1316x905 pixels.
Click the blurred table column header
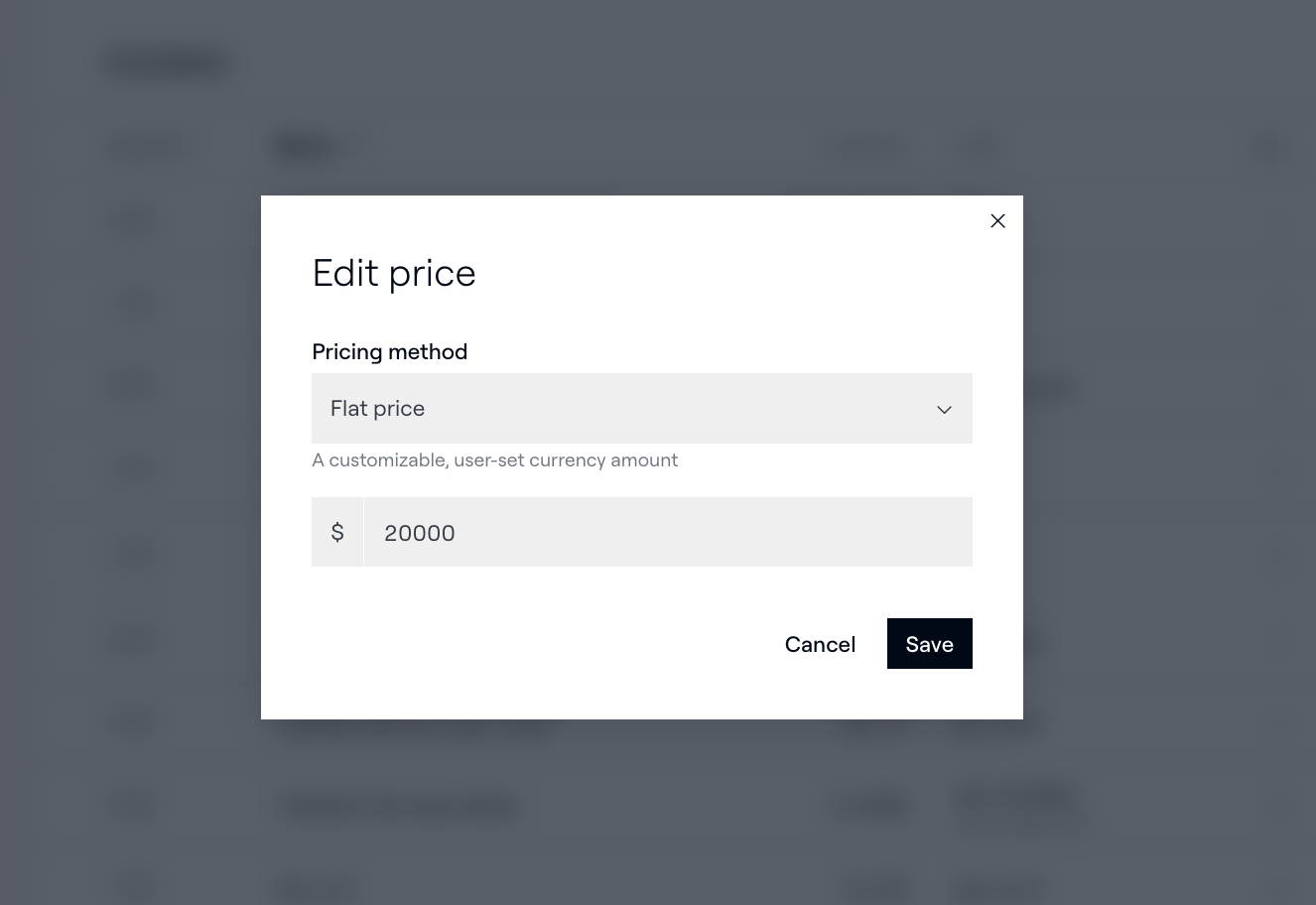(306, 148)
